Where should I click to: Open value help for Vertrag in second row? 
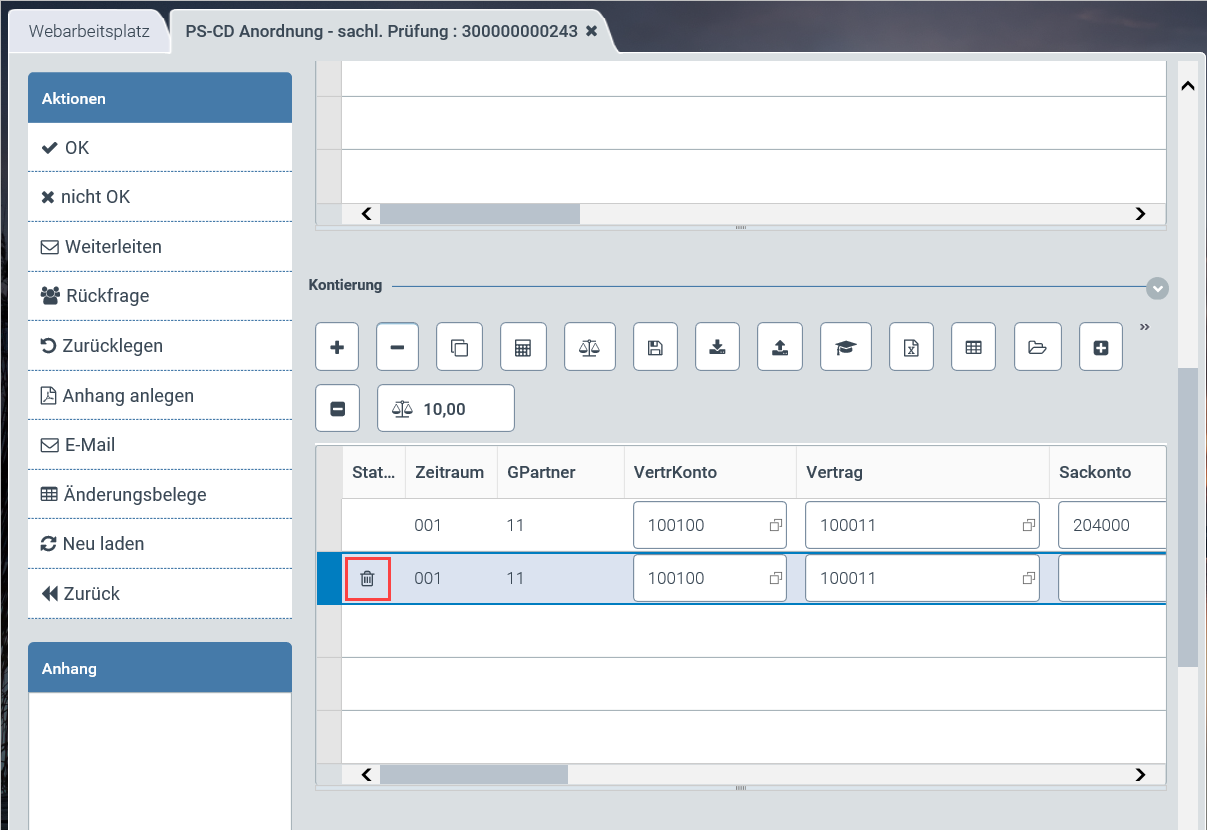[1027, 579]
